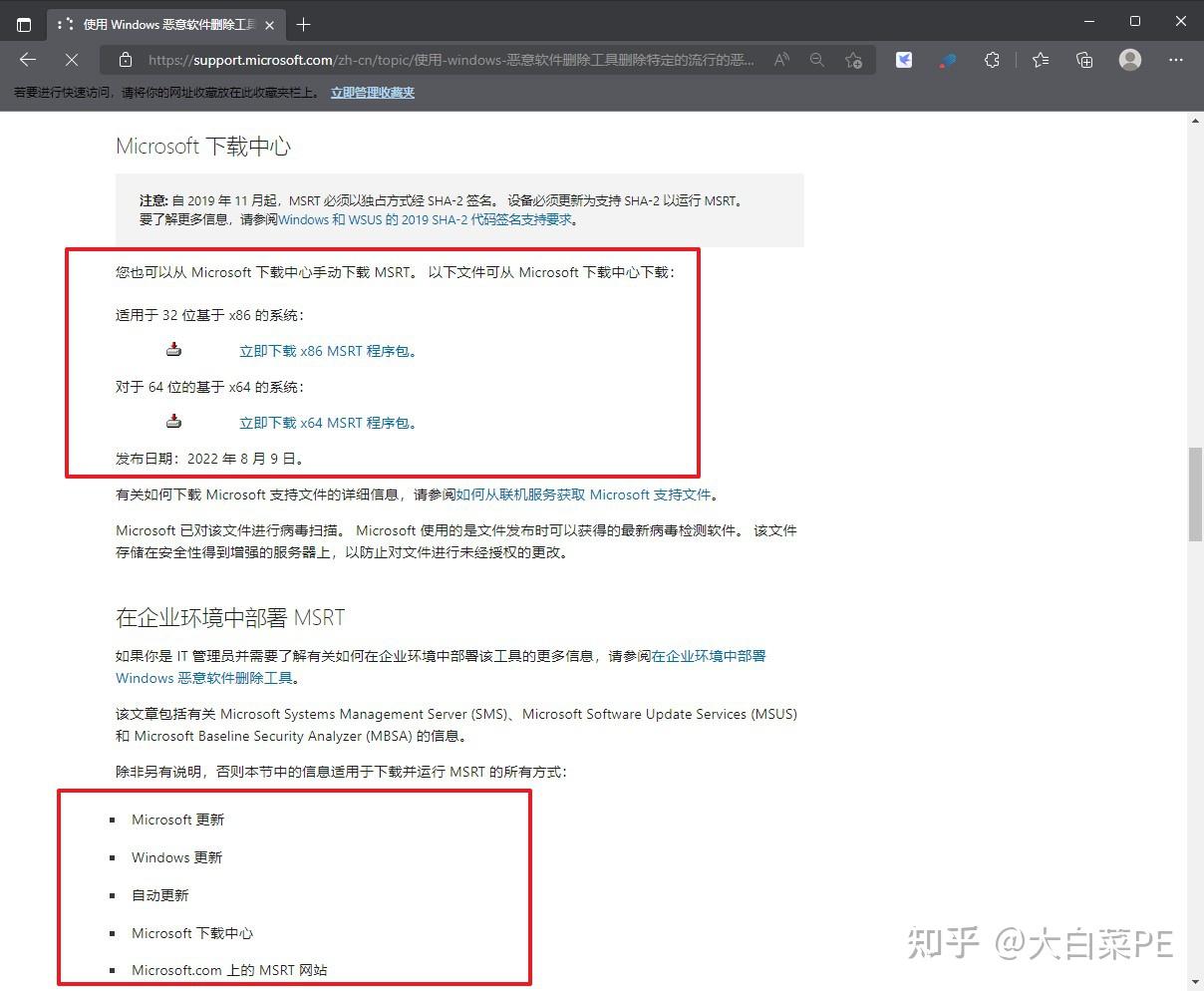Screen dimensions: 1204x991
Task: Click the x64 download package icon
Action: click(174, 421)
